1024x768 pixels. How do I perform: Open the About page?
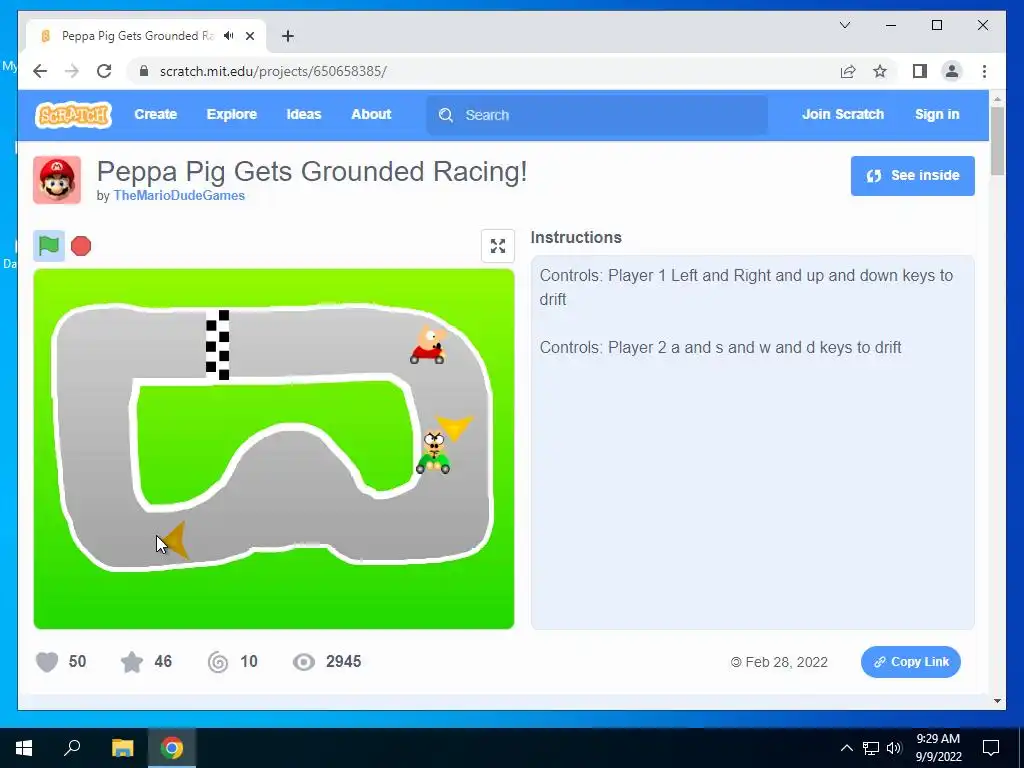point(371,114)
